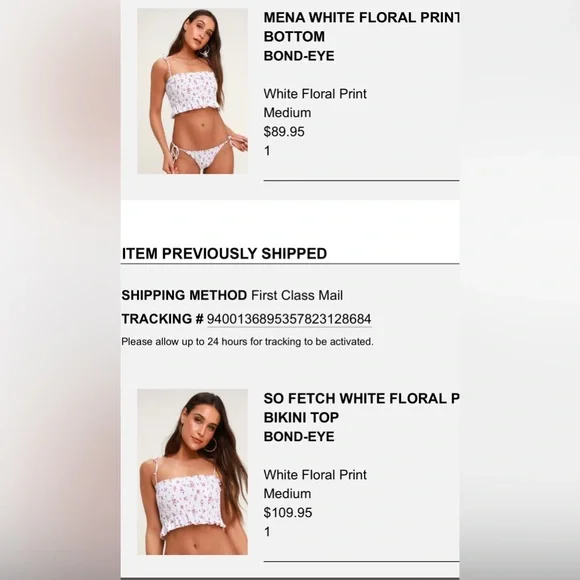Click the BOTTOM word in first title
580x580 pixels.
[x=294, y=37]
